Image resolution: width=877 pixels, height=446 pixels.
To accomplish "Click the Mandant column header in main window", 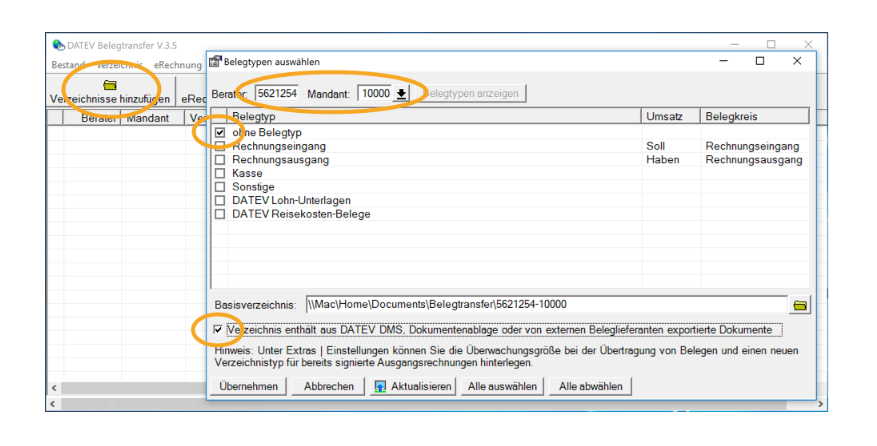I will [153, 118].
